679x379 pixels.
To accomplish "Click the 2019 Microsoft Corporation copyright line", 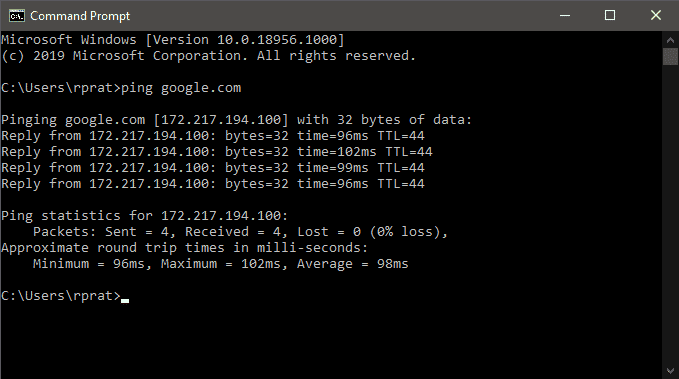I will (208, 56).
